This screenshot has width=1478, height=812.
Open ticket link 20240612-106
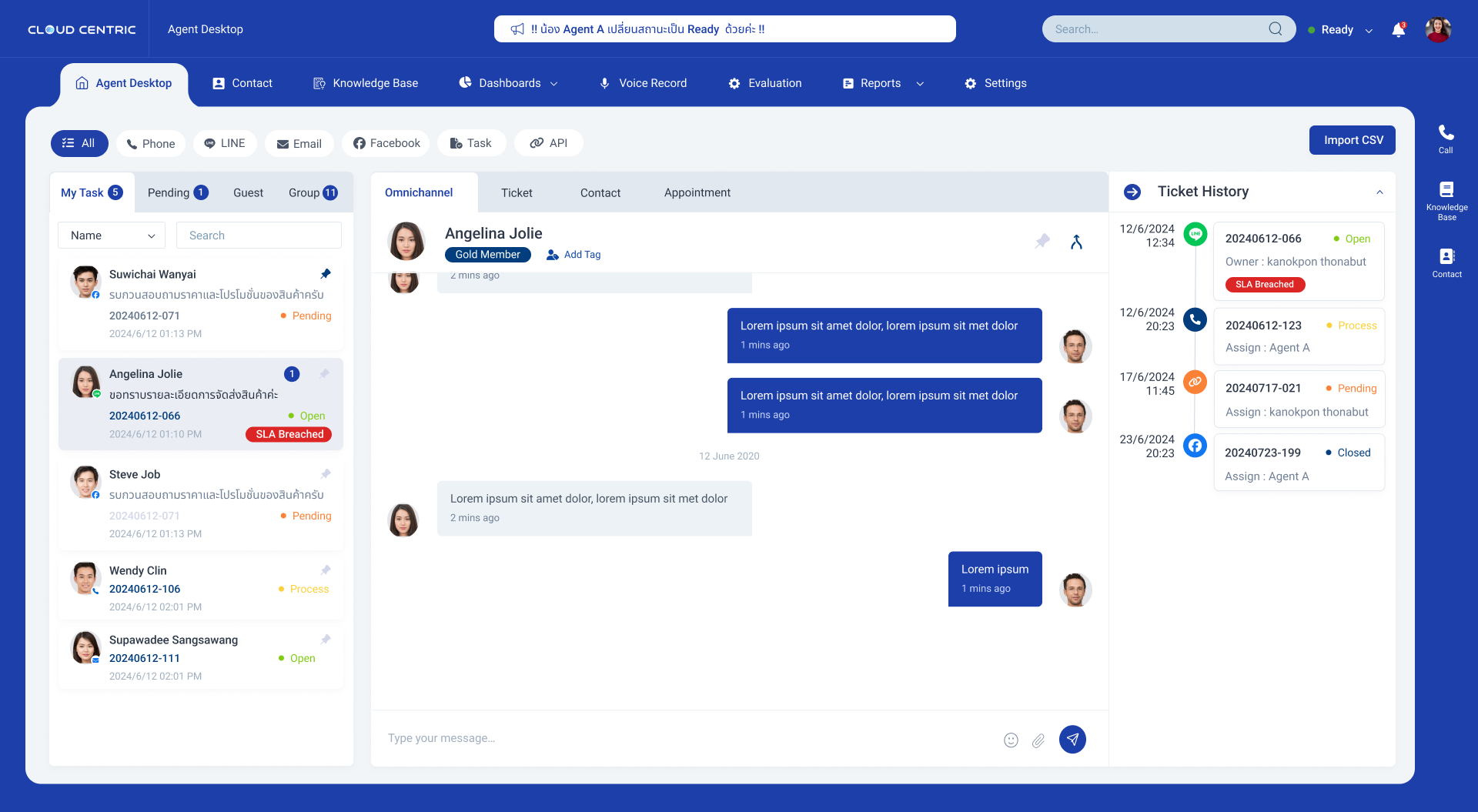pyautogui.click(x=145, y=589)
